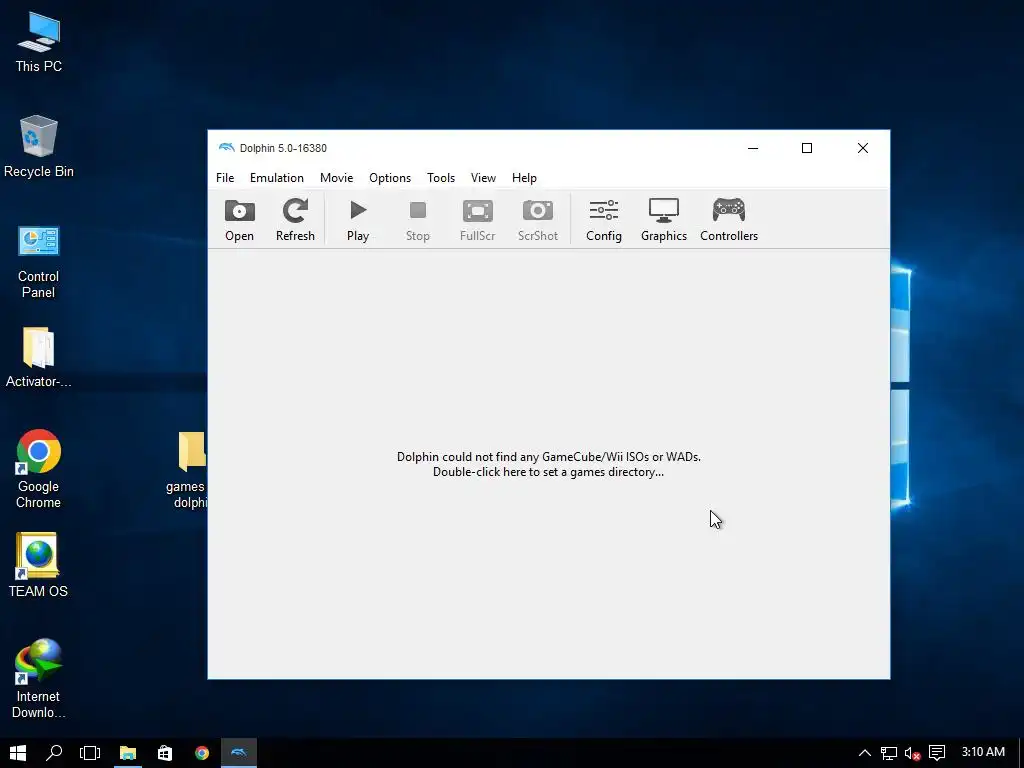1024x768 pixels.
Task: Open a game file with Open toolbar icon
Action: tap(239, 220)
